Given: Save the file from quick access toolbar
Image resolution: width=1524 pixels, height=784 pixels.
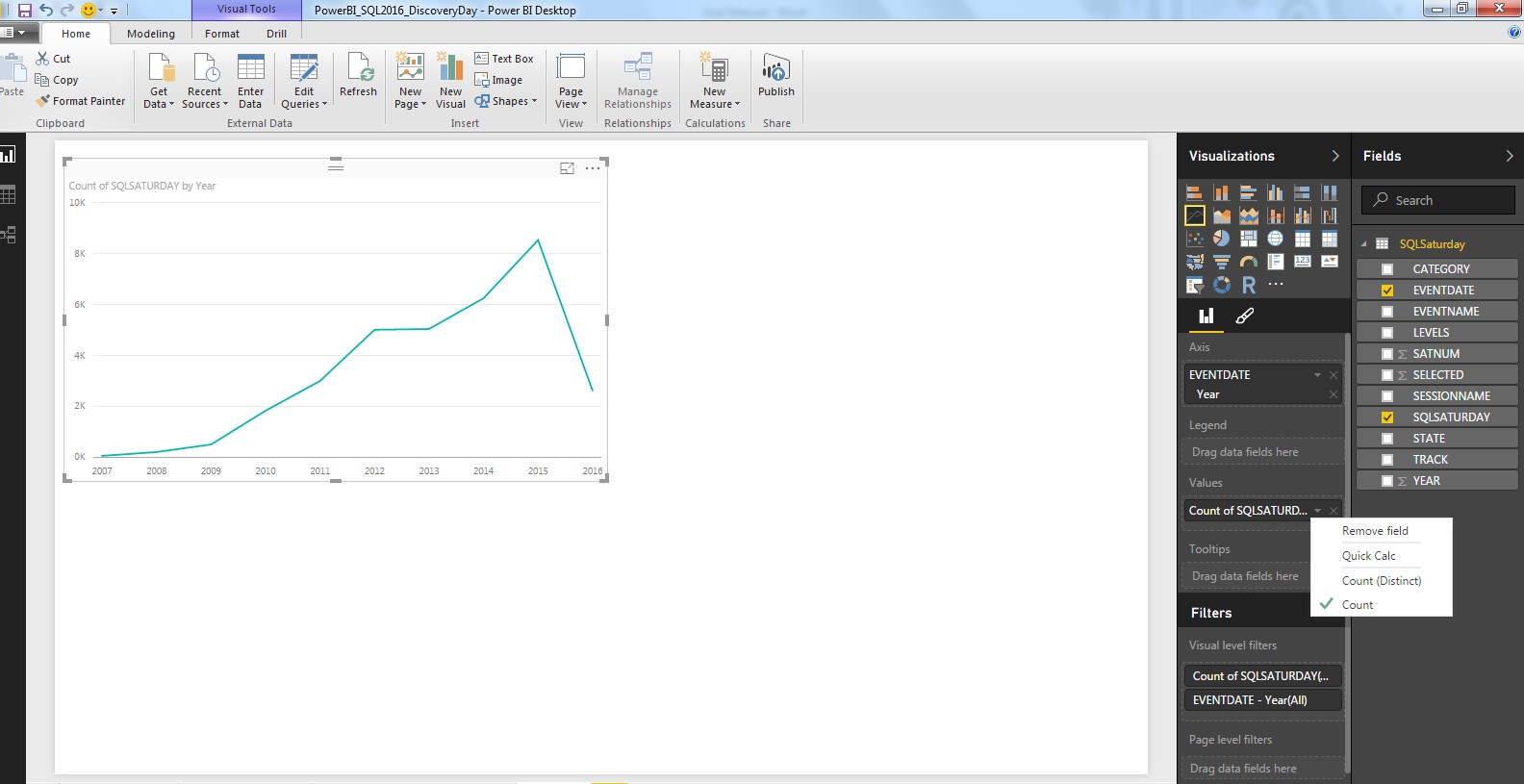Looking at the screenshot, I should tap(25, 11).
